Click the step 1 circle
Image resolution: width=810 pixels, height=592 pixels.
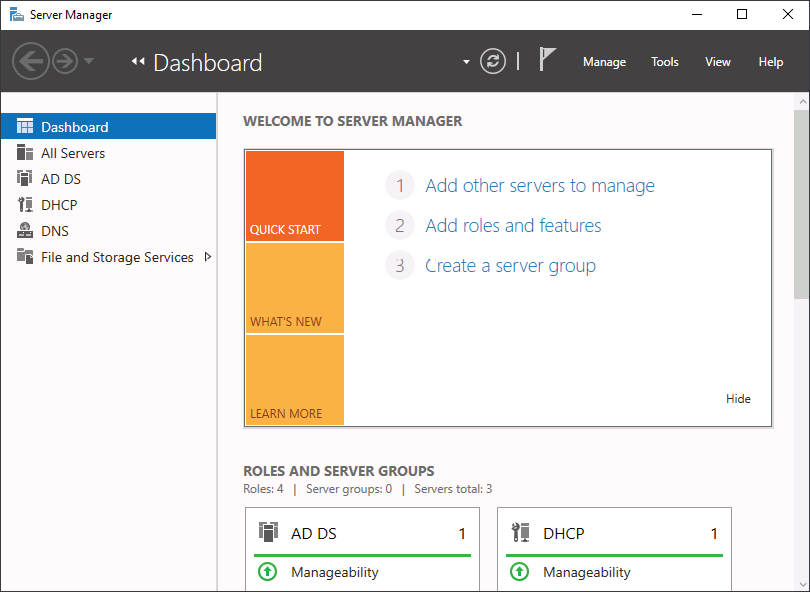pyautogui.click(x=400, y=185)
